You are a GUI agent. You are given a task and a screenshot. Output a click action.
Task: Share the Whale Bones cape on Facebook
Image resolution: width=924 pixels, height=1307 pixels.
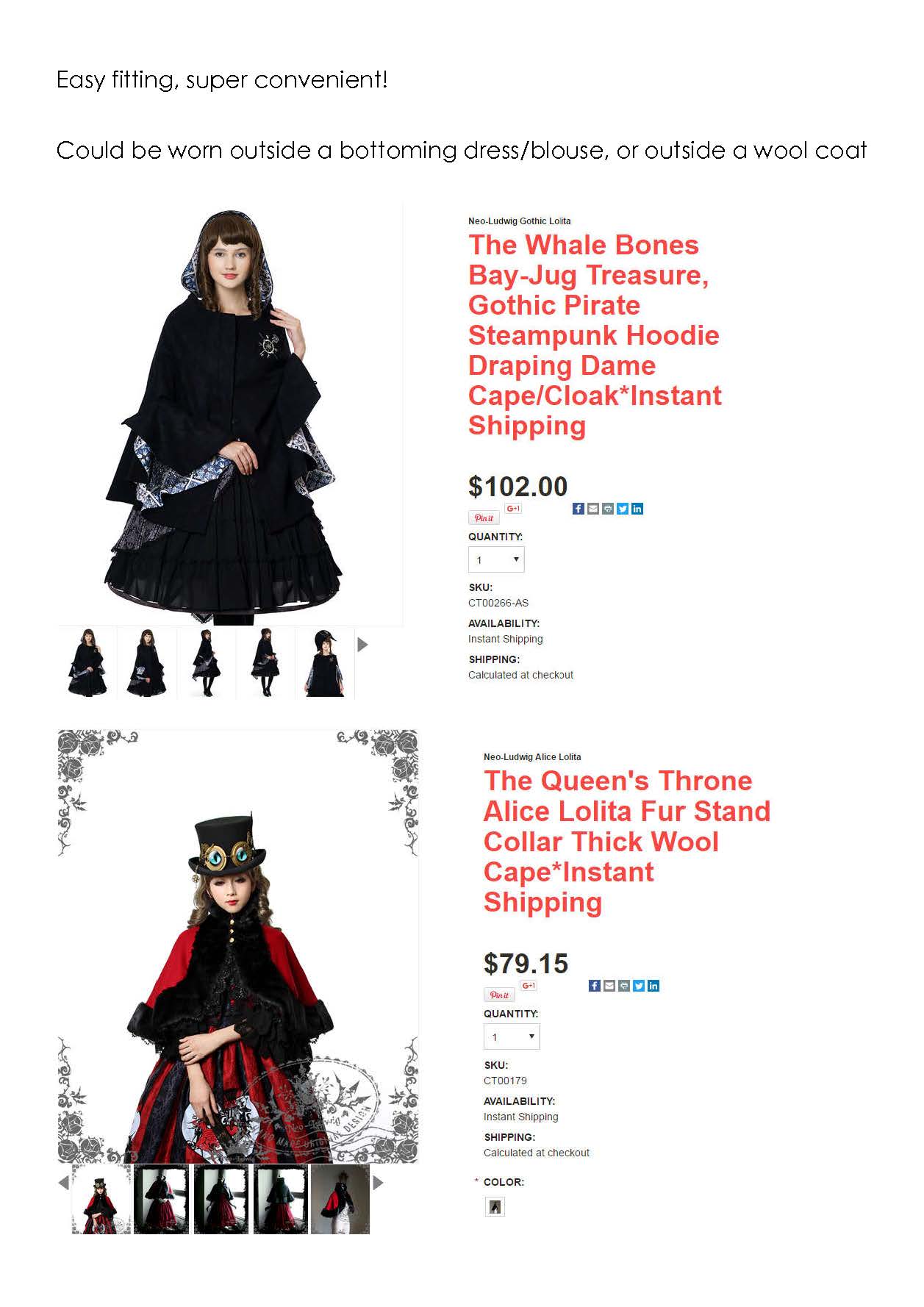coord(578,509)
